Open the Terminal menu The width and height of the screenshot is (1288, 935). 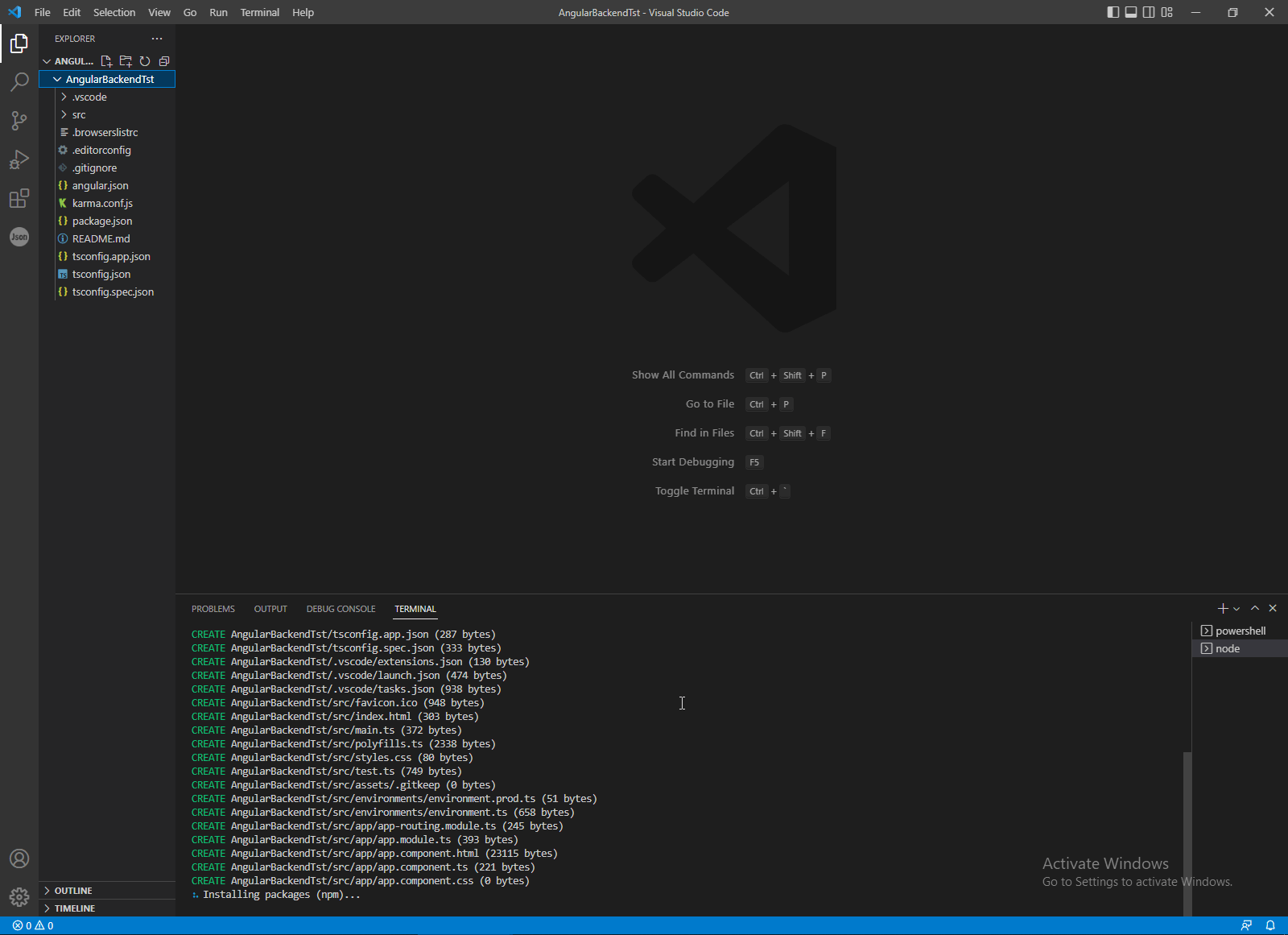pos(259,12)
